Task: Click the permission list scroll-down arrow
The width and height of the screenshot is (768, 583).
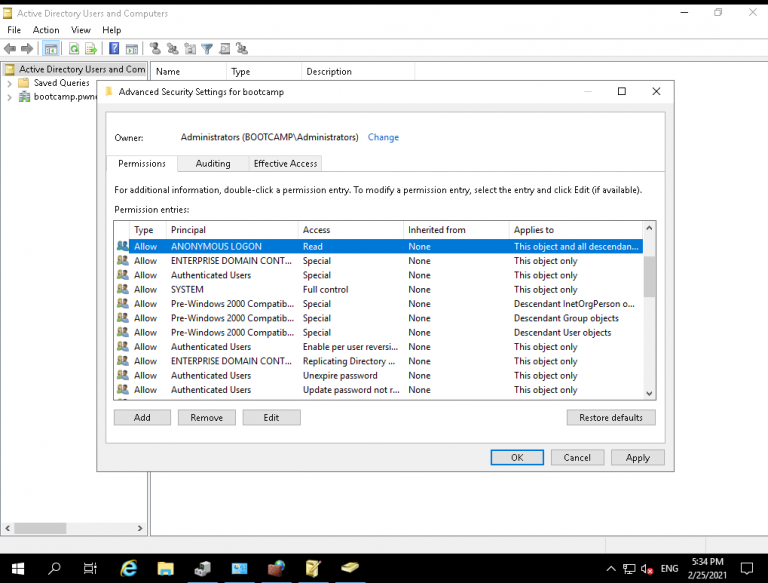Action: pyautogui.click(x=649, y=394)
